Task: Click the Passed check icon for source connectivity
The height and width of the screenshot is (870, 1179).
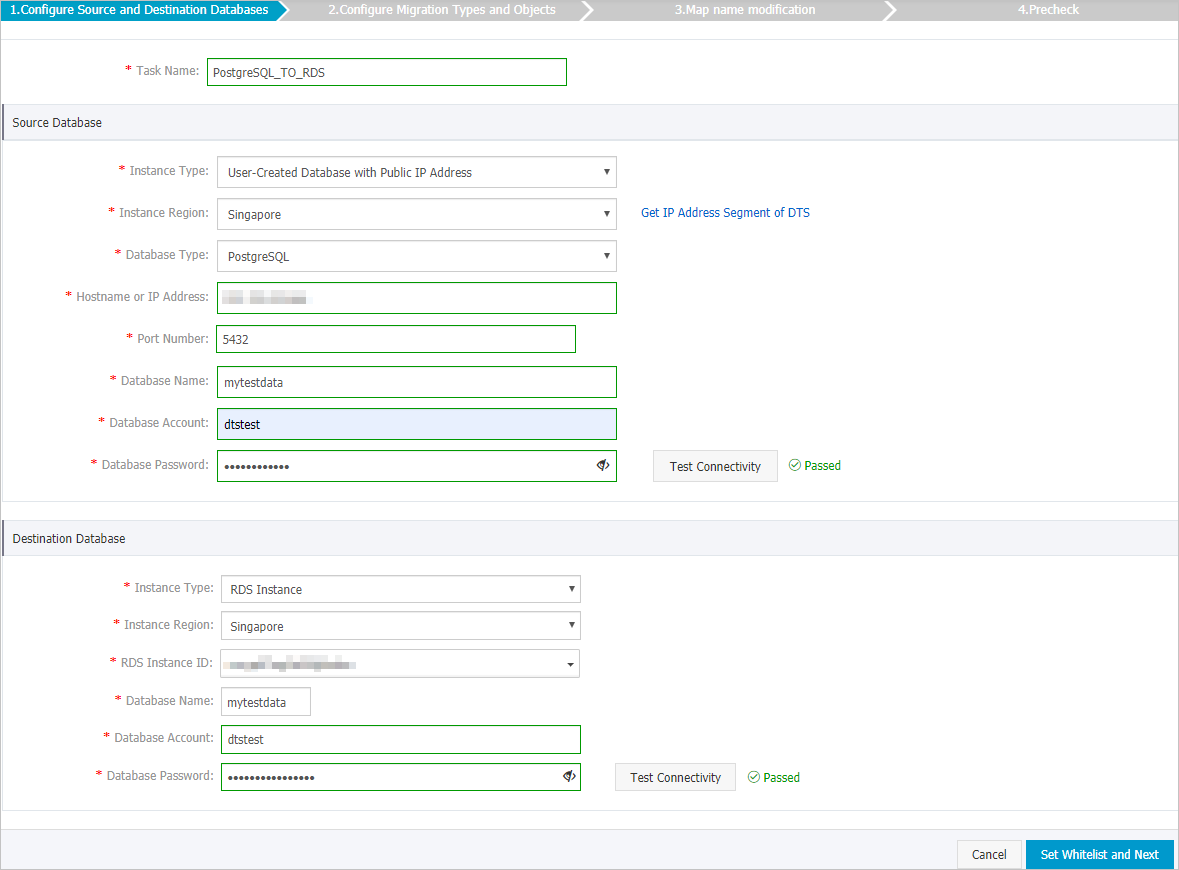Action: click(x=794, y=465)
